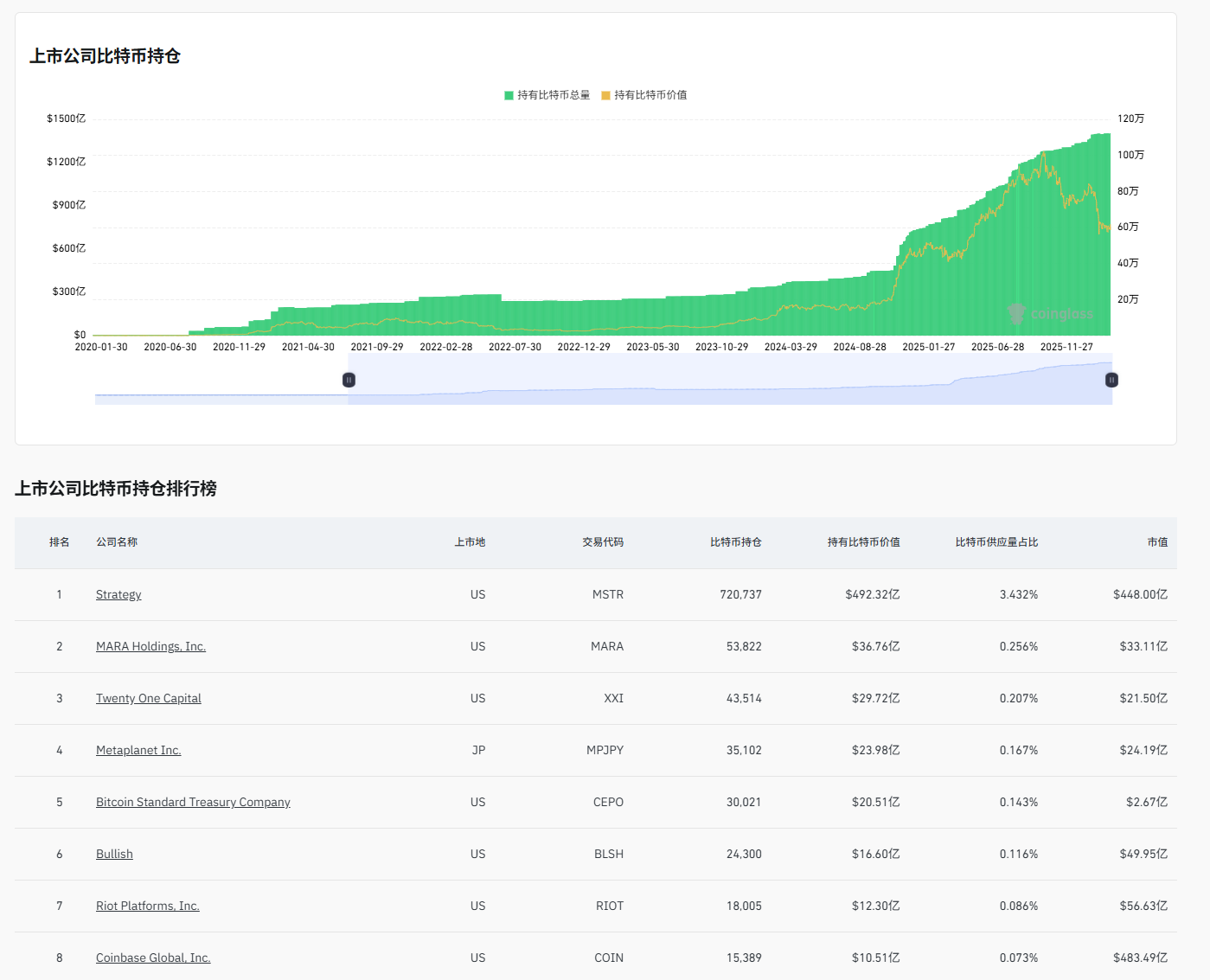The image size is (1210, 980).
Task: Open the MARA Holdings, Inc. link
Action: (150, 646)
